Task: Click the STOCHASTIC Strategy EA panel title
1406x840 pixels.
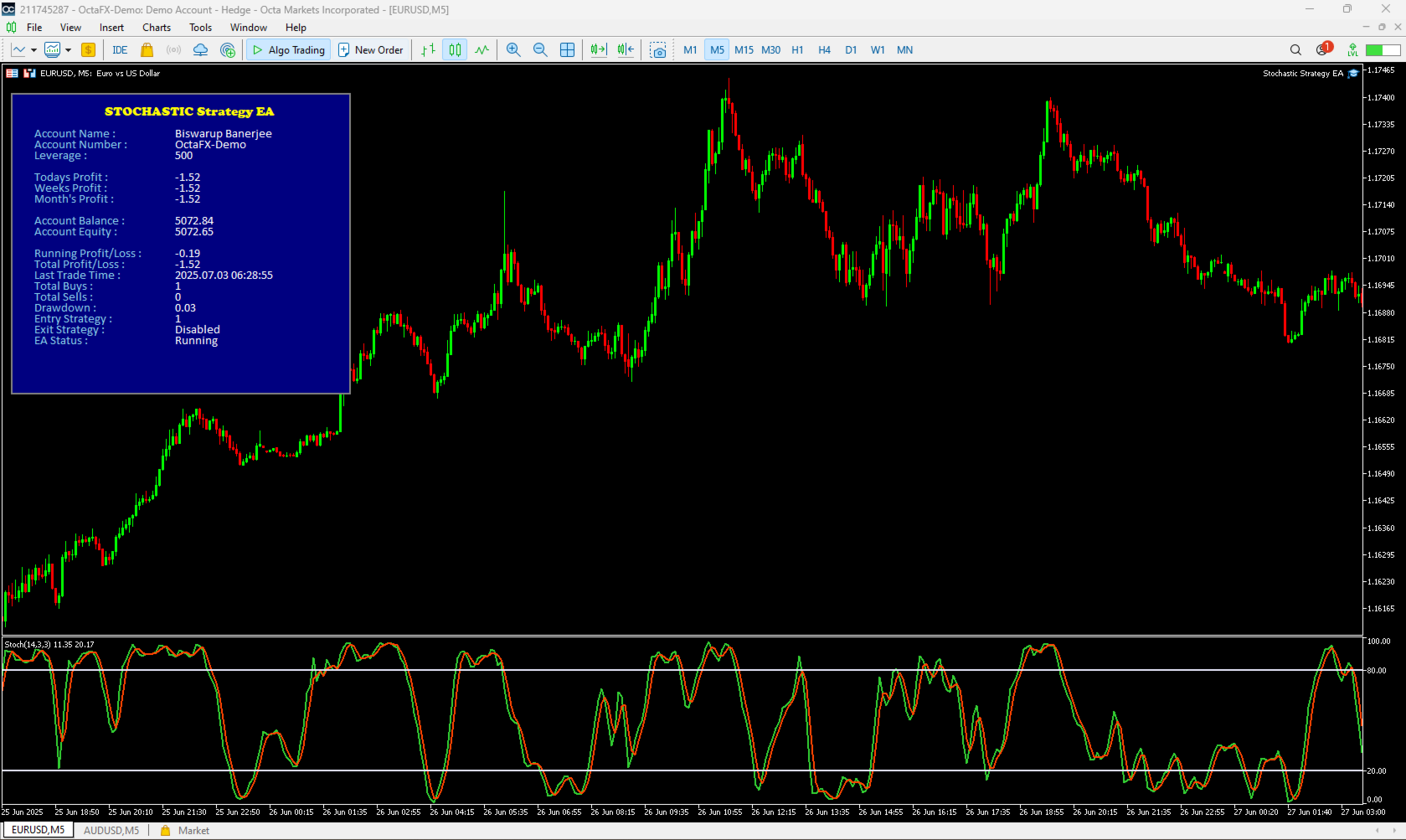Action: pyautogui.click(x=189, y=111)
